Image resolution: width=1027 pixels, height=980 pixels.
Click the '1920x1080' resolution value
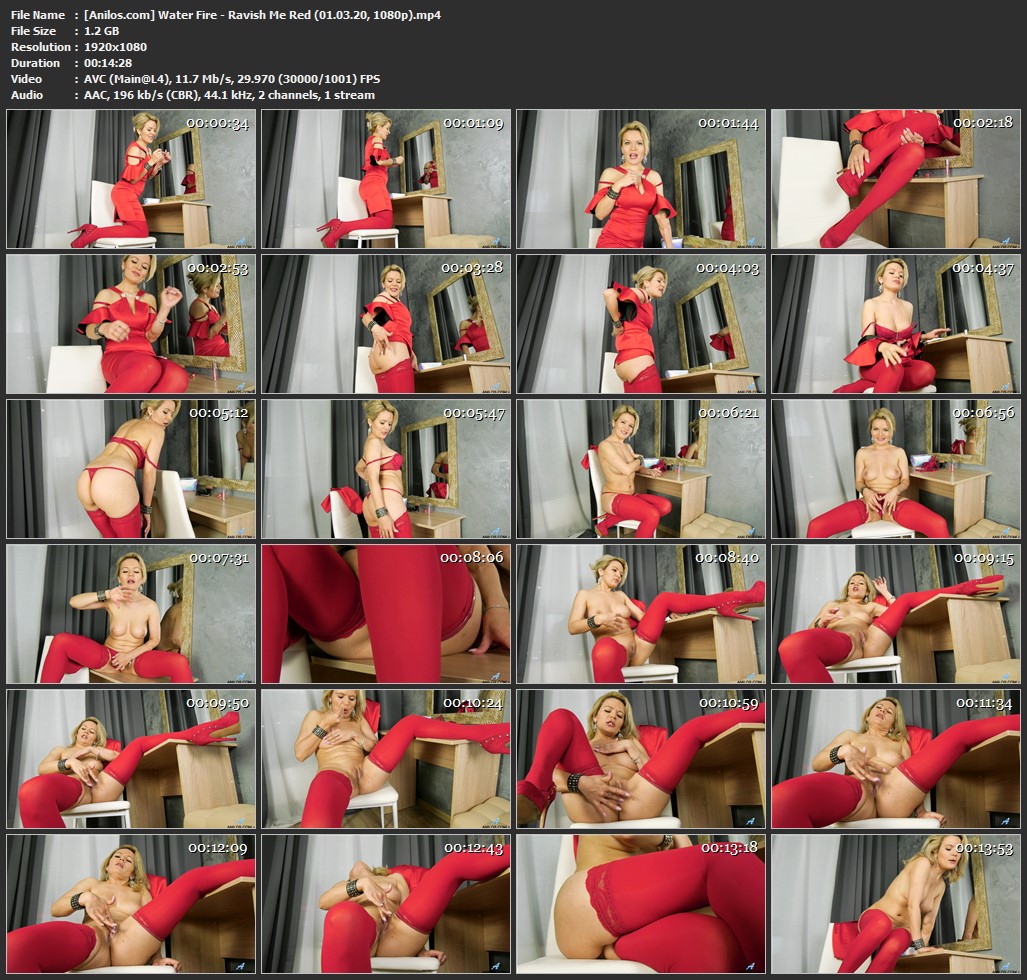(115, 47)
